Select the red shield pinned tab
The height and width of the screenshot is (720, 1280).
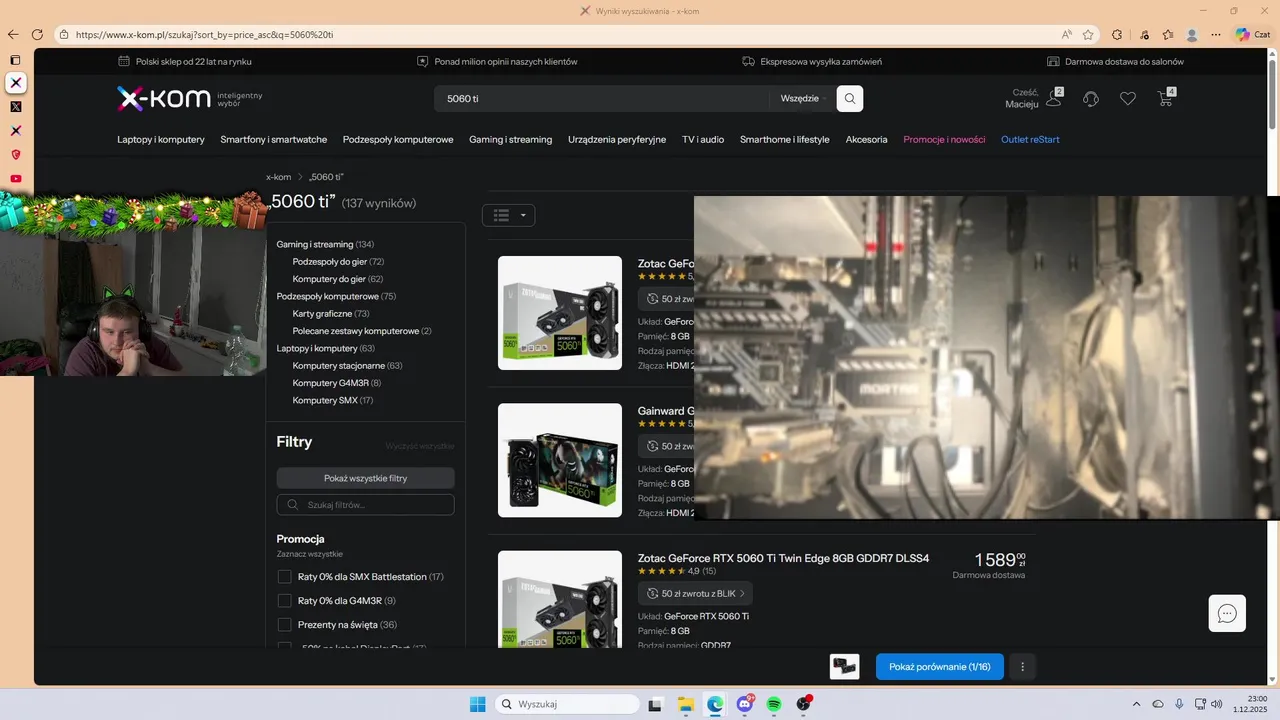(x=15, y=155)
